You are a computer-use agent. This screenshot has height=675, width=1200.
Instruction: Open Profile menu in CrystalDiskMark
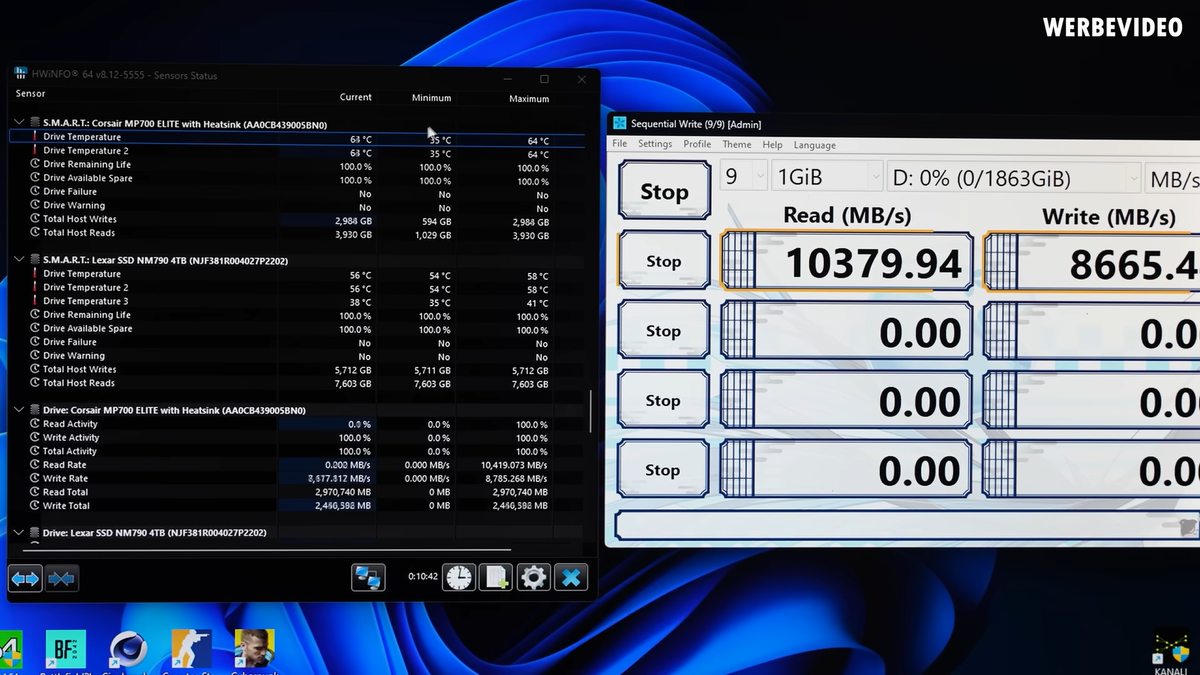coord(697,144)
